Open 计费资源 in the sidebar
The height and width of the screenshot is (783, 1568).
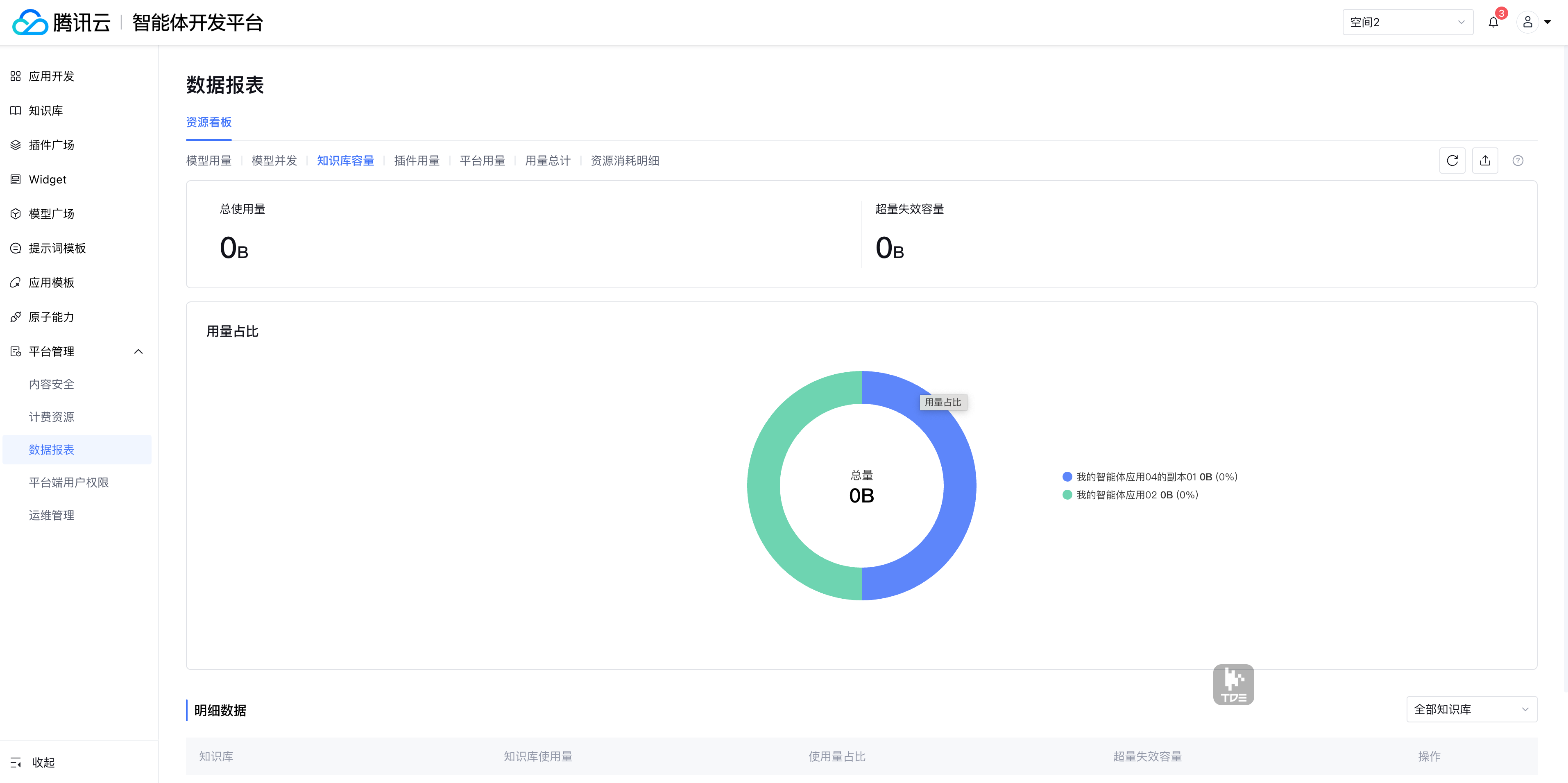tap(51, 417)
